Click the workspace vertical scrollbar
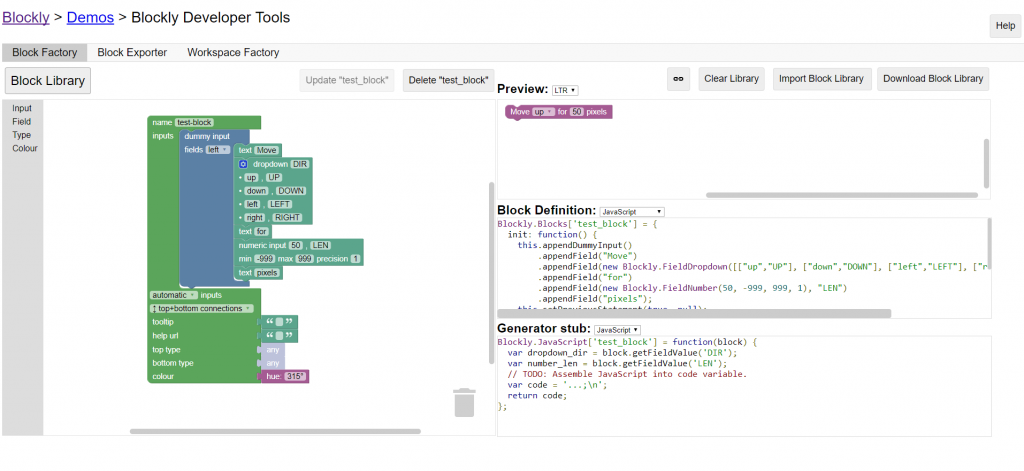This screenshot has height=471, width=1024. pos(492,272)
